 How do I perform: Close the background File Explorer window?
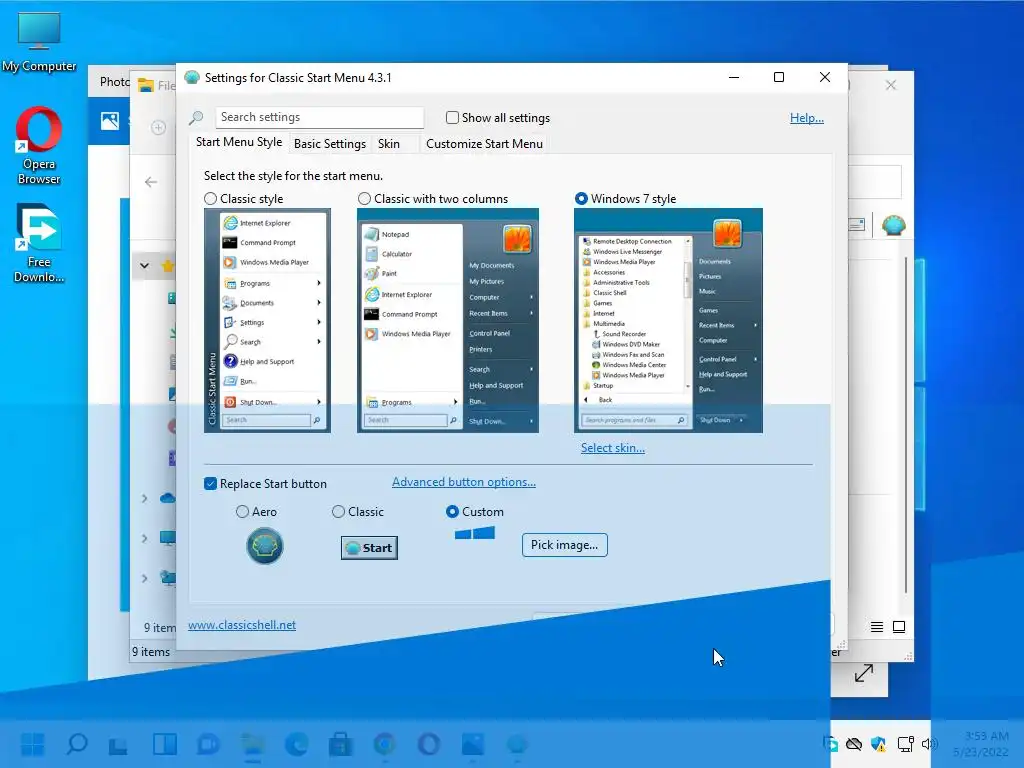(x=891, y=85)
